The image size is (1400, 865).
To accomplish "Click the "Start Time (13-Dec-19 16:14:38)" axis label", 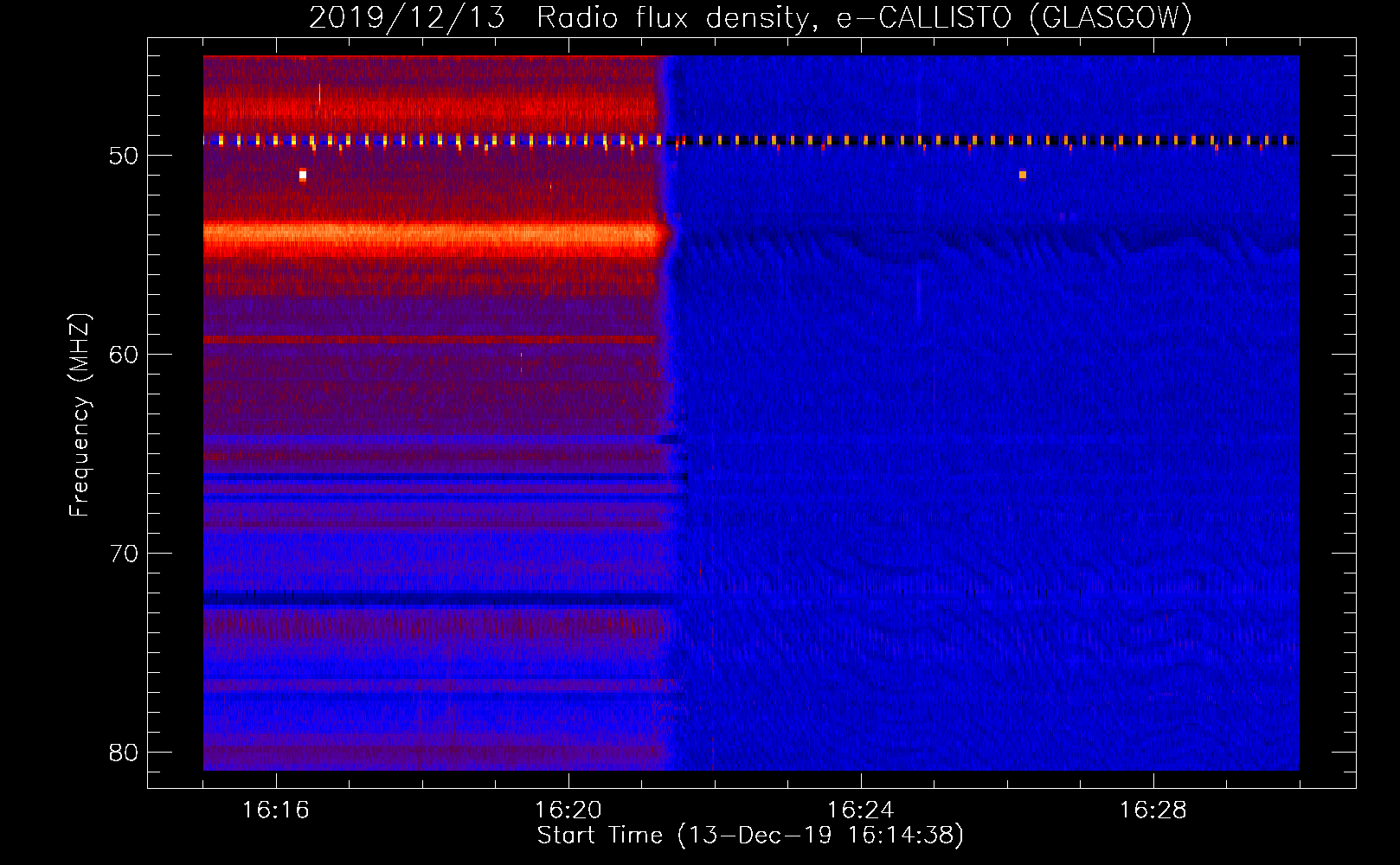I will pyautogui.click(x=750, y=836).
